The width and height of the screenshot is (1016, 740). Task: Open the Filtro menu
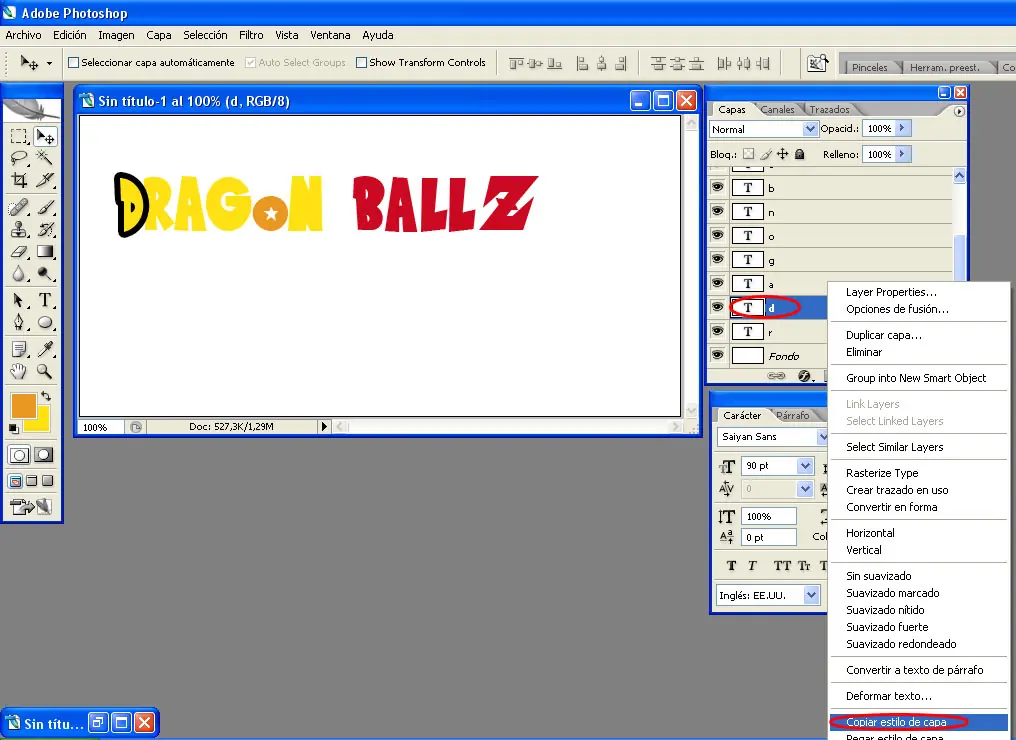click(251, 35)
